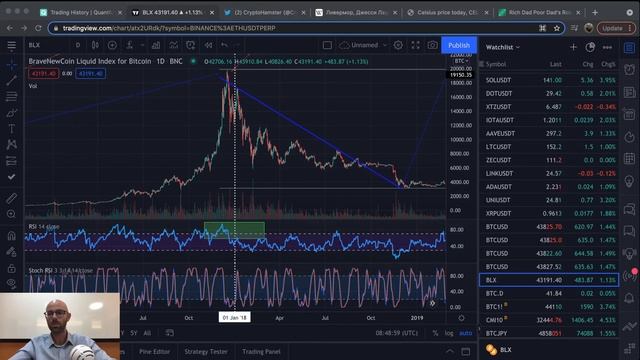Expand the indicators favorites dropdown arrow

[142, 45]
